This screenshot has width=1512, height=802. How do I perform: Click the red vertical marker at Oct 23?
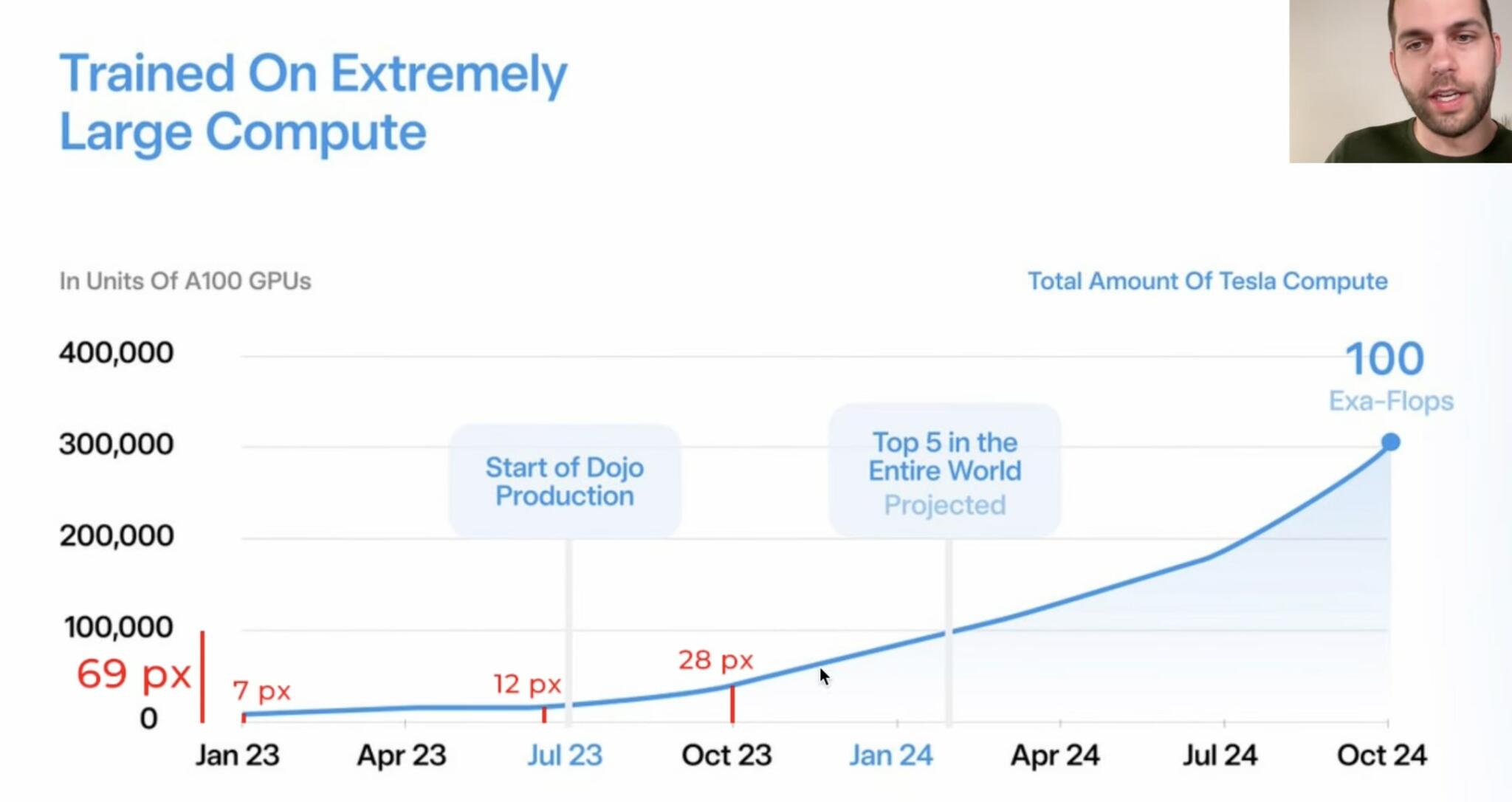[732, 705]
